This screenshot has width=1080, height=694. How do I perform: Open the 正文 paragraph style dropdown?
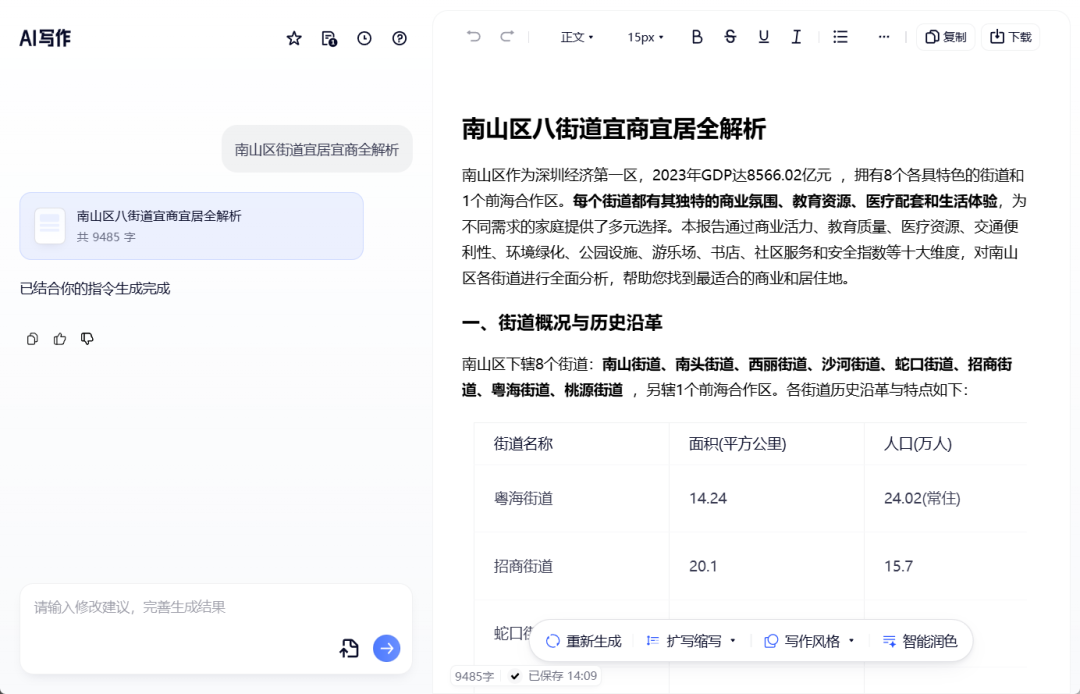click(577, 37)
